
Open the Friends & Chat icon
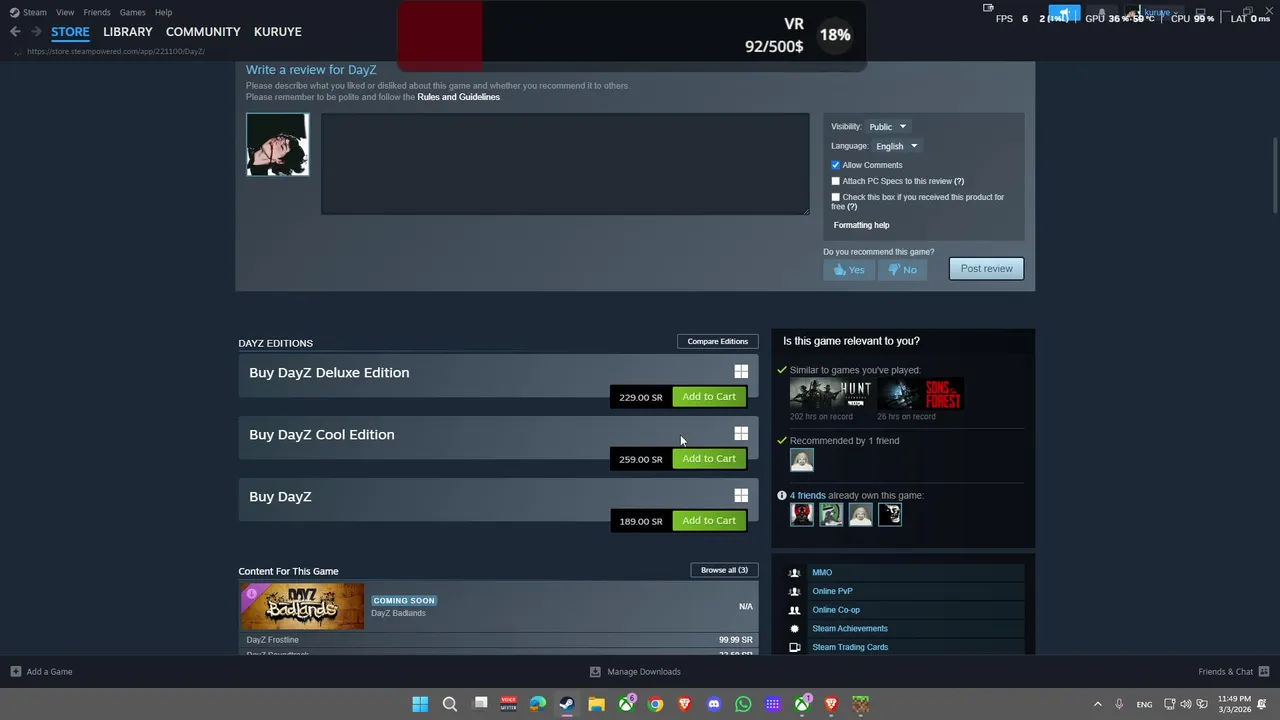coord(1264,672)
